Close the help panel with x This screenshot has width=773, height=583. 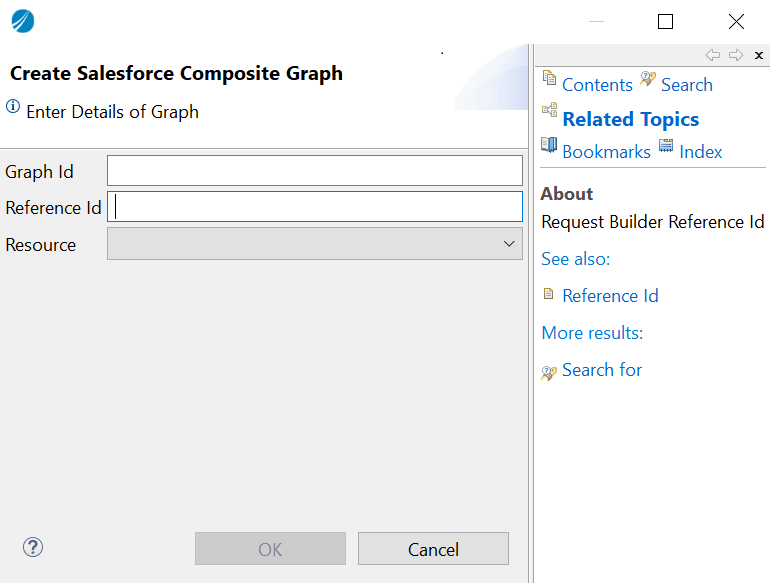pyautogui.click(x=759, y=56)
